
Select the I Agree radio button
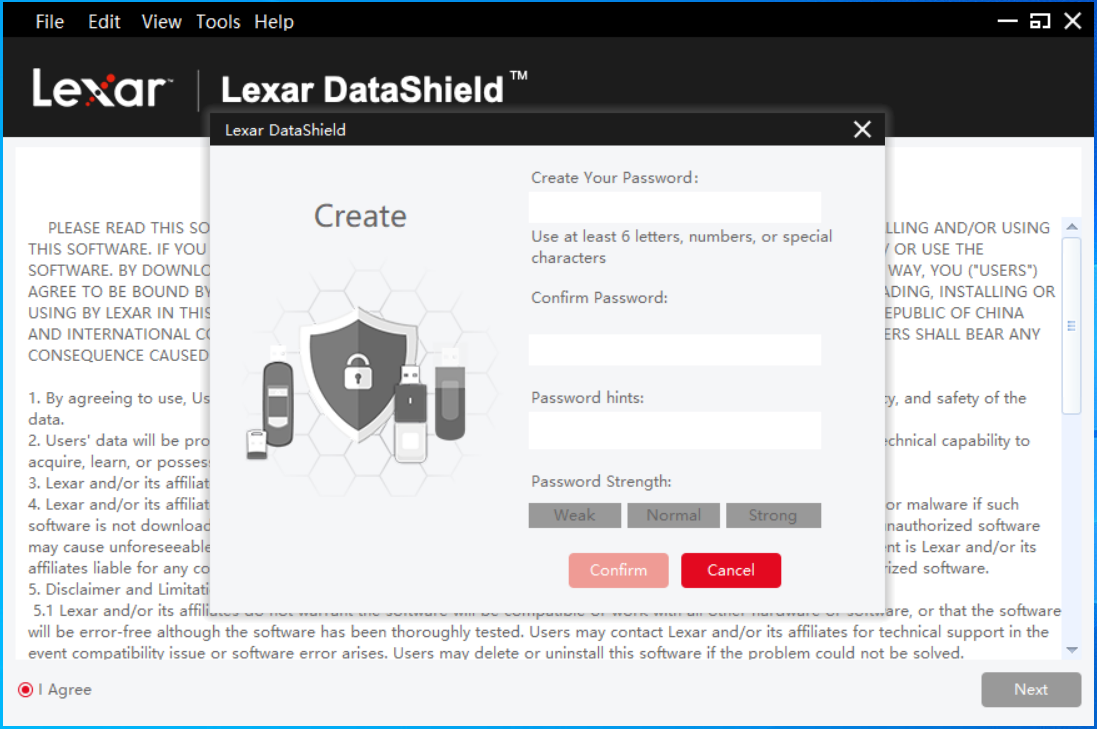point(26,690)
